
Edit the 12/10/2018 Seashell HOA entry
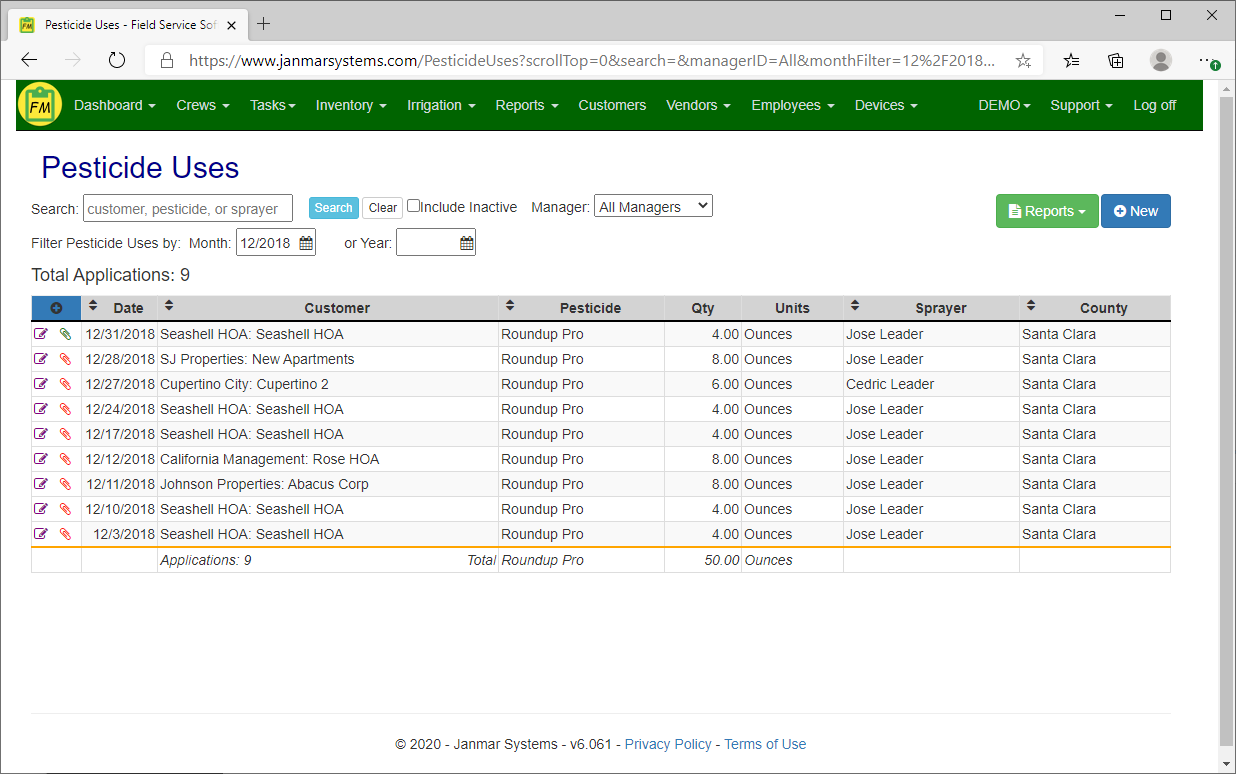(41, 509)
